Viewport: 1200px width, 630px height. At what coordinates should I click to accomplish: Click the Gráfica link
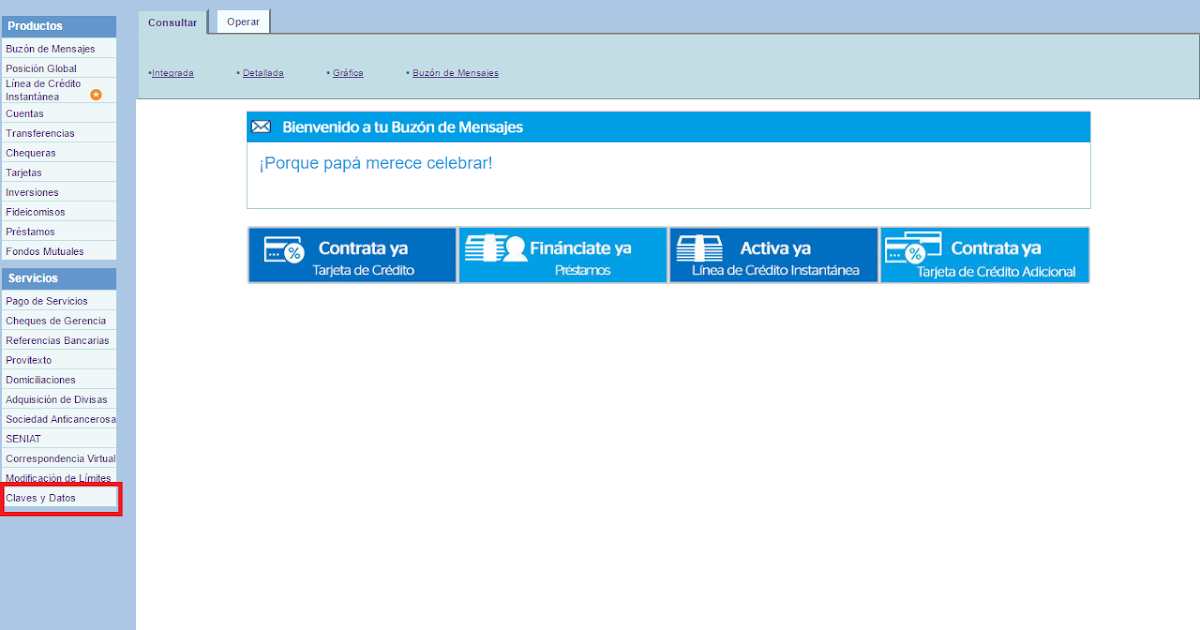(347, 72)
